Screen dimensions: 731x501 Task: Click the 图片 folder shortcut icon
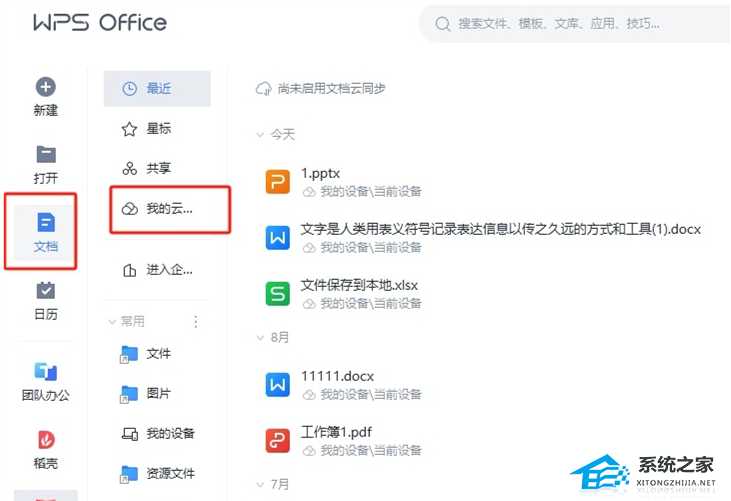pyautogui.click(x=129, y=394)
